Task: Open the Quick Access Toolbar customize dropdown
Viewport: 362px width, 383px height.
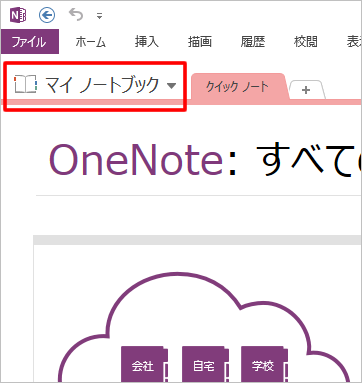Action: click(x=99, y=16)
